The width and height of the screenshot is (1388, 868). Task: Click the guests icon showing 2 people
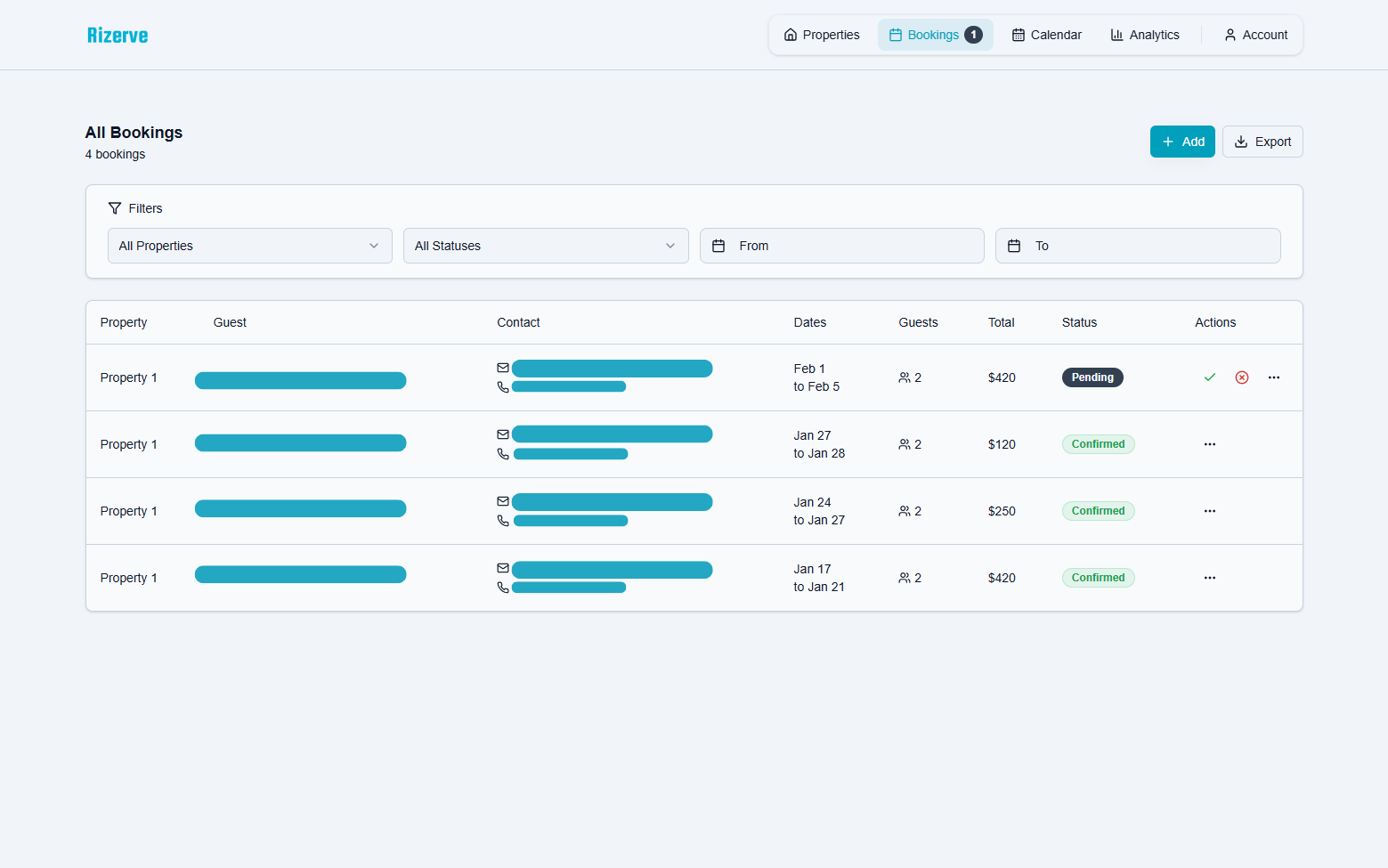tap(904, 377)
